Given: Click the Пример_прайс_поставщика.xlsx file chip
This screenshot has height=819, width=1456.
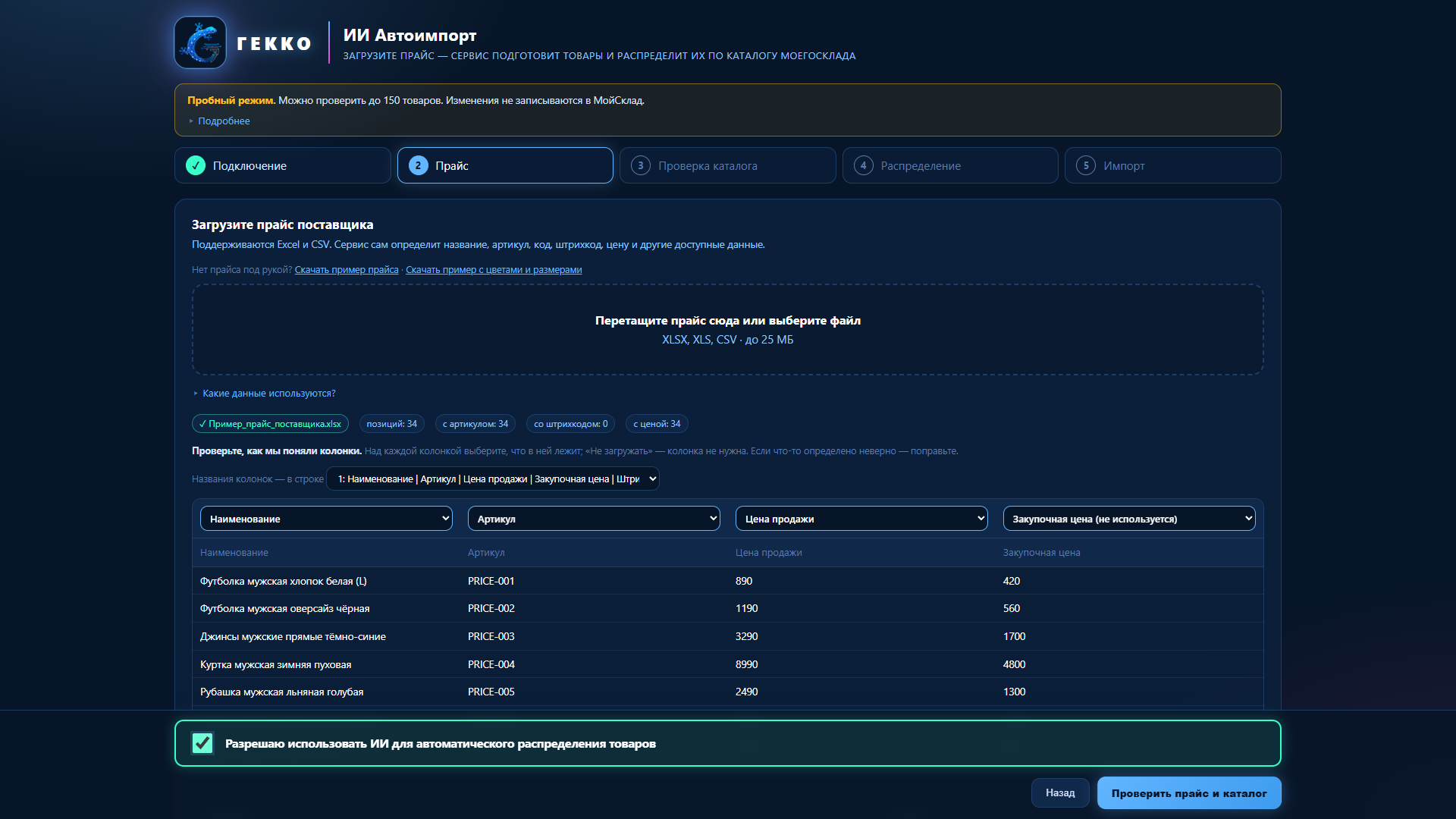Looking at the screenshot, I should tap(270, 424).
